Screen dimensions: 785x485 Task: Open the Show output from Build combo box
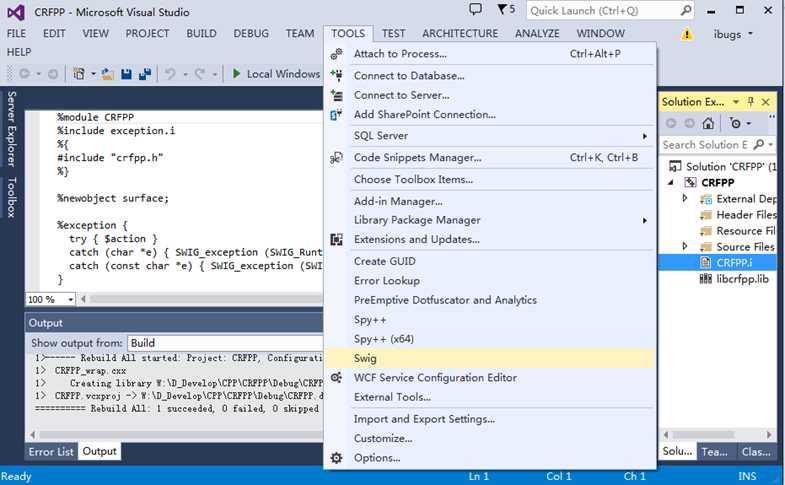(x=225, y=343)
